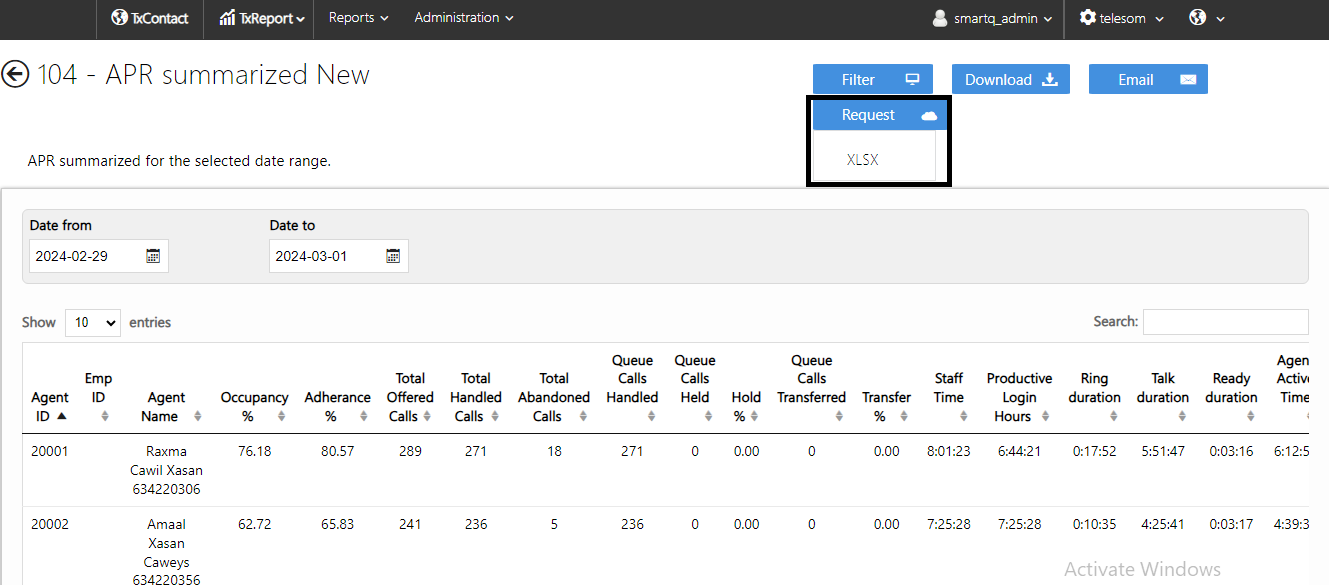Sort by the Occupancy % column

click(254, 407)
